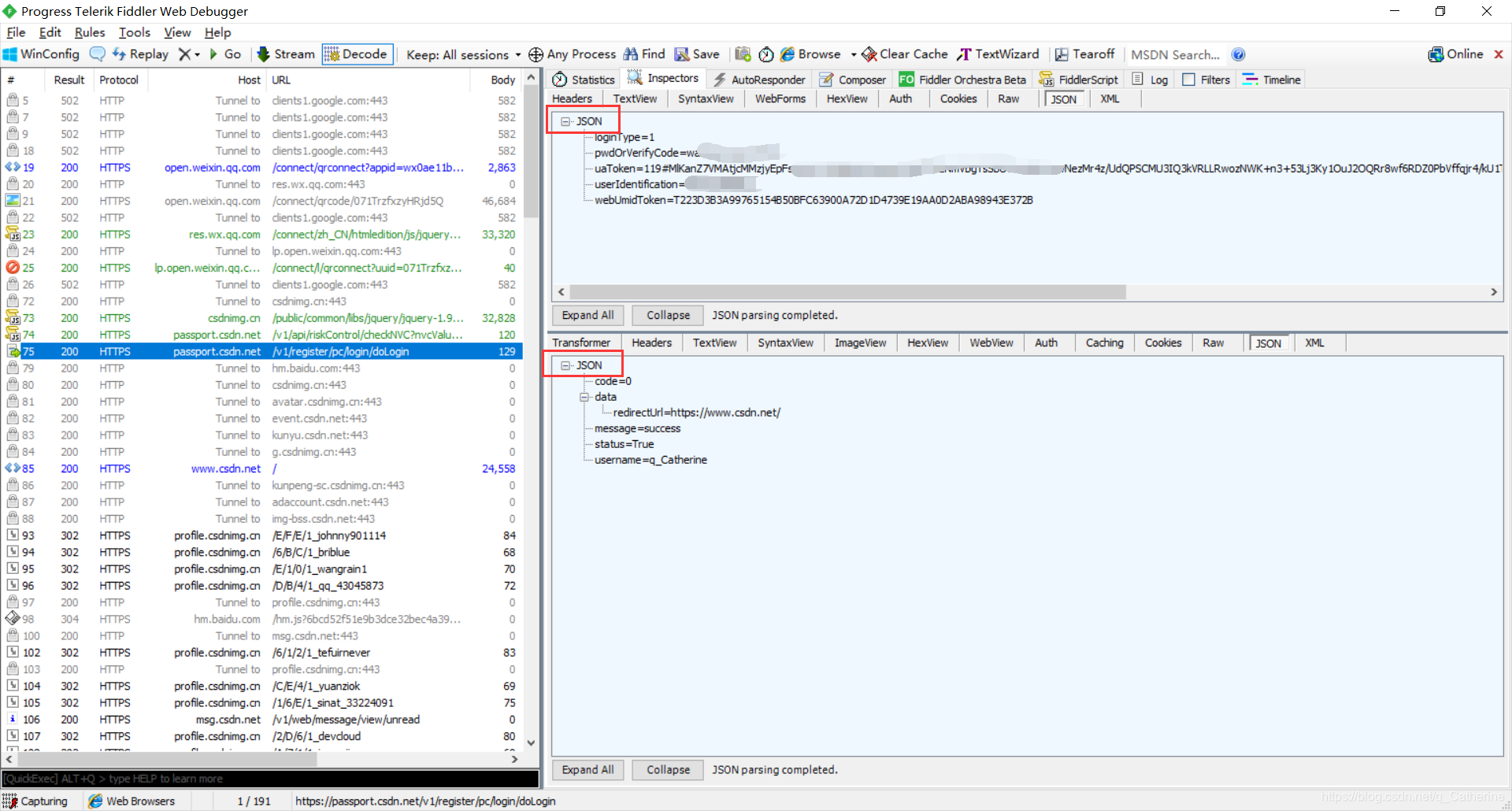Viewport: 1512px width, 811px height.
Task: Toggle the Decode button
Action: tap(357, 54)
